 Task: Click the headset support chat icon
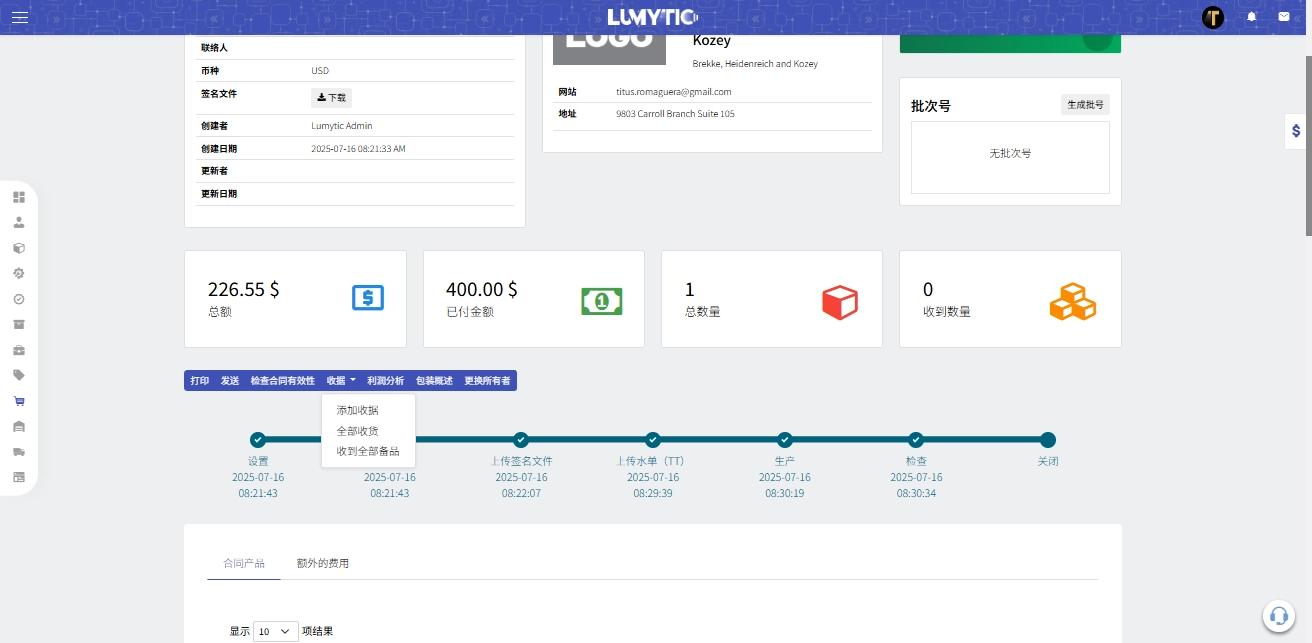coord(1277,615)
